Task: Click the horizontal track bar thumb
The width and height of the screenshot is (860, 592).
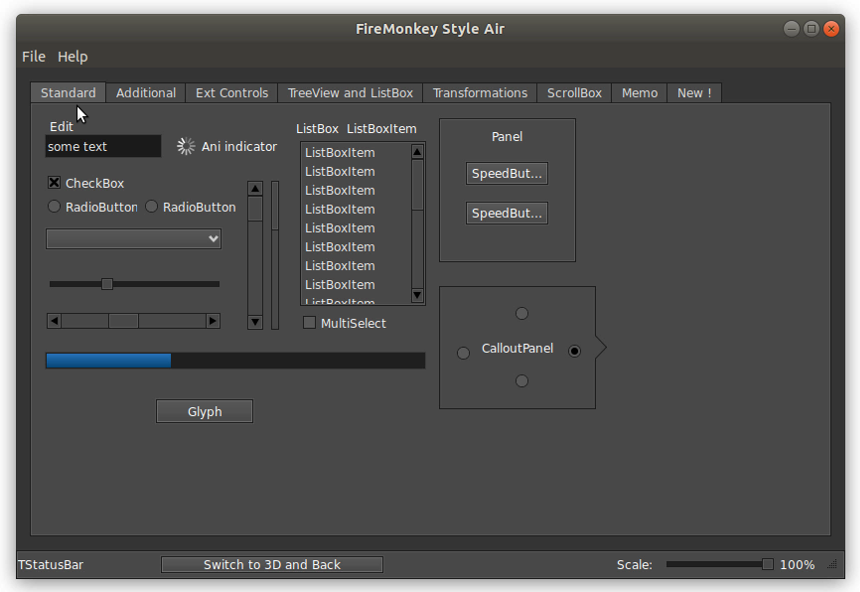Action: tap(107, 284)
